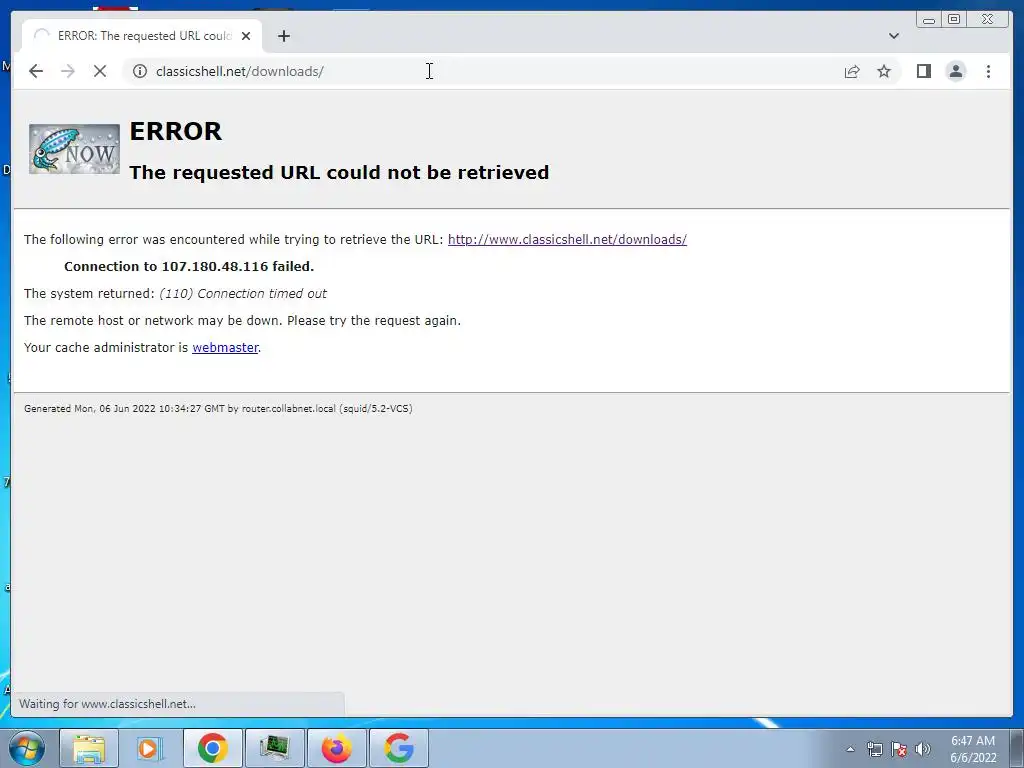Click the Show desktop strip
1024x768 pixels.
click(x=1017, y=748)
